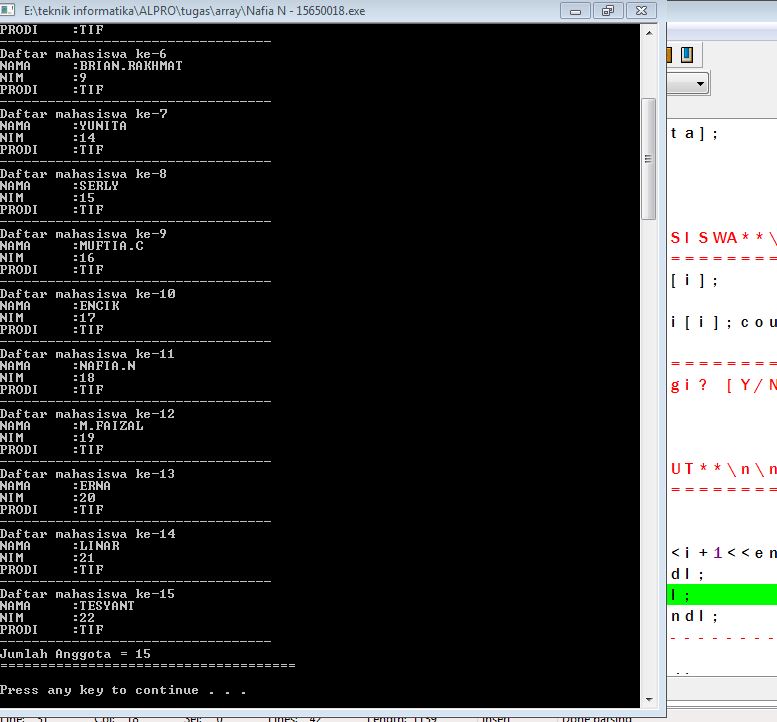Click the 'UT**\n\n' string in code editor
Screen dimensions: 777x722
723,469
